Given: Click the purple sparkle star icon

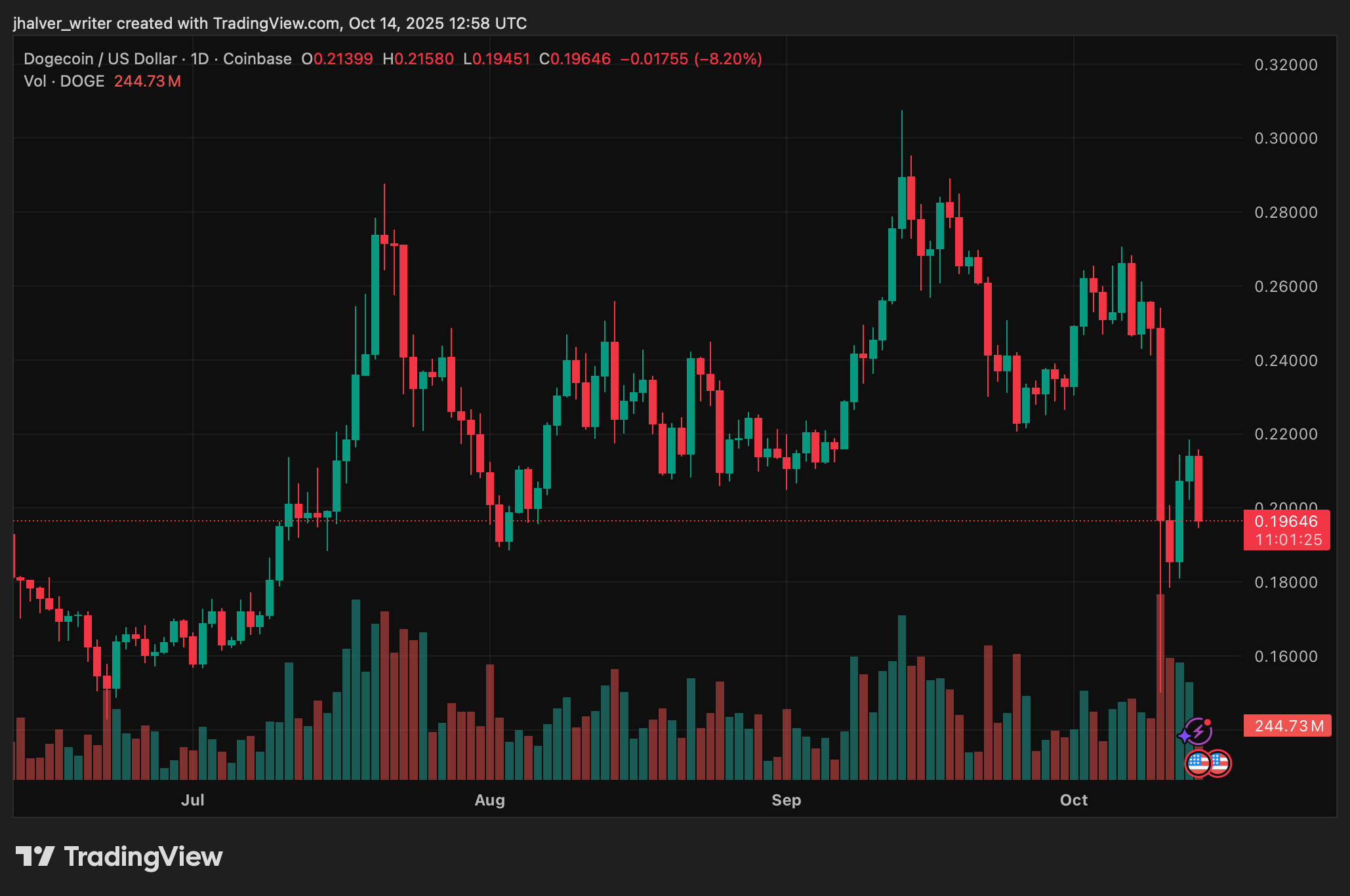Looking at the screenshot, I should 1184,737.
